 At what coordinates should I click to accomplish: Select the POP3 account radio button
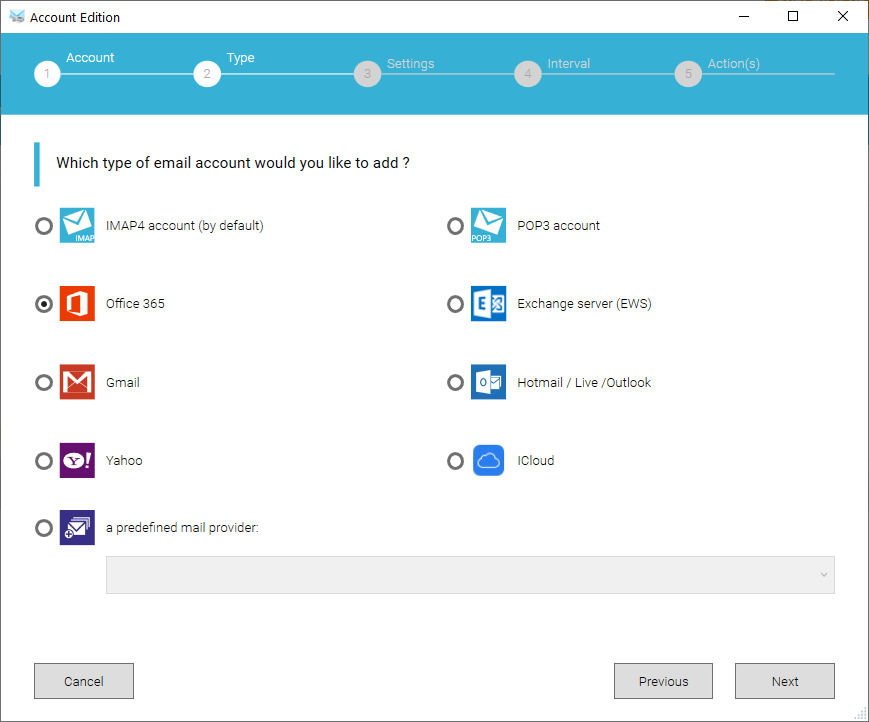point(456,226)
